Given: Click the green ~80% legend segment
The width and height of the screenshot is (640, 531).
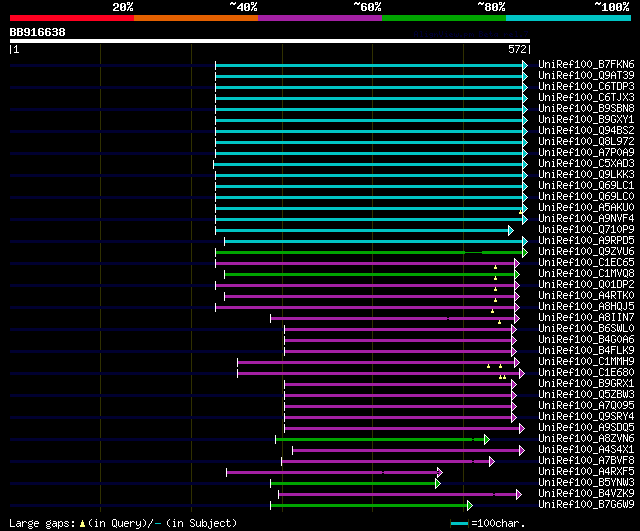Looking at the screenshot, I should click(444, 18).
